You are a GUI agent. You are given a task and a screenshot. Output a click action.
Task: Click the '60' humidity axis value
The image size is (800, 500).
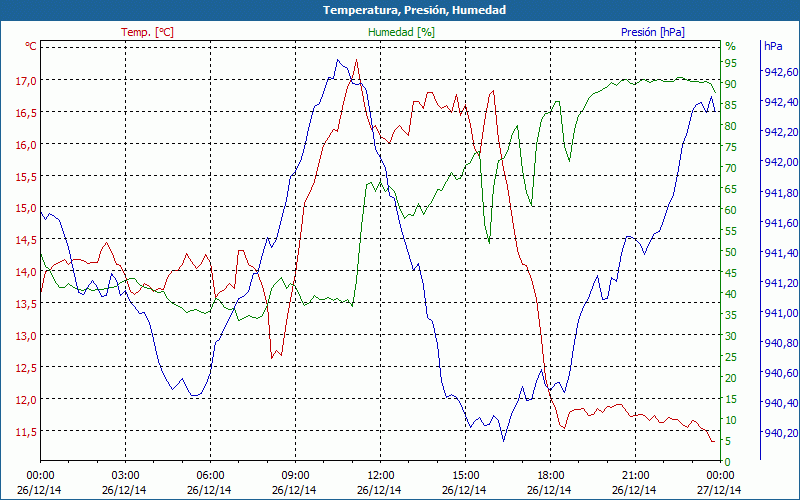pos(731,210)
